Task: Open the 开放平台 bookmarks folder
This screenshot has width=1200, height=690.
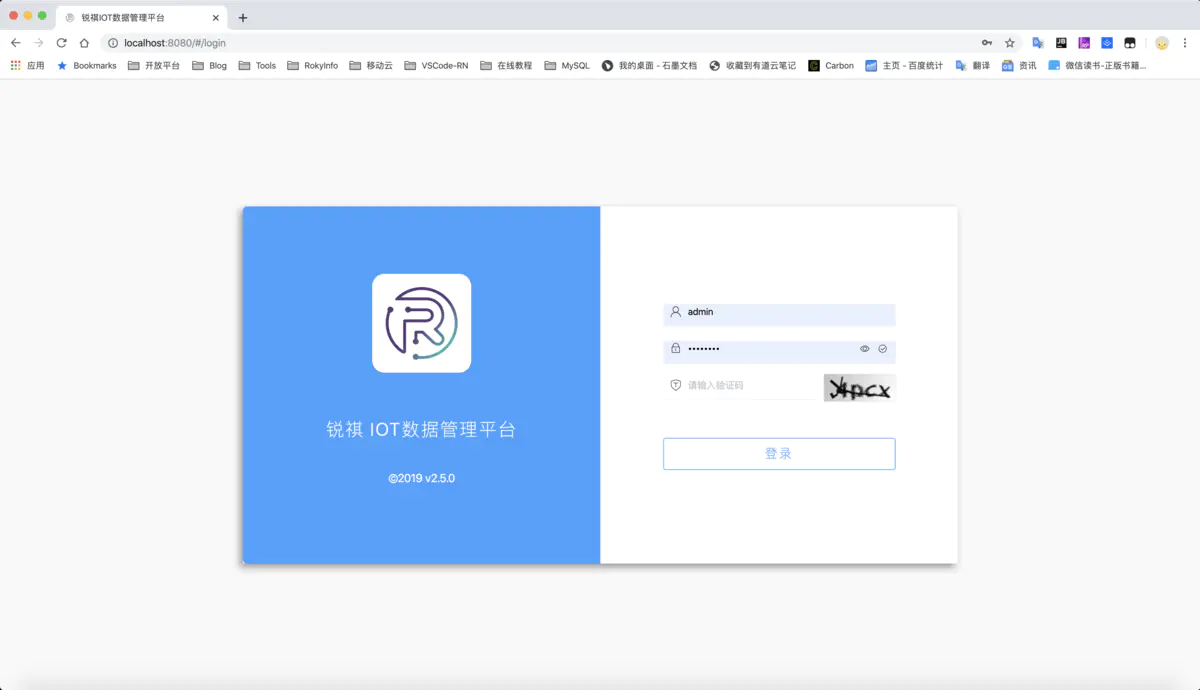Action: coord(154,66)
